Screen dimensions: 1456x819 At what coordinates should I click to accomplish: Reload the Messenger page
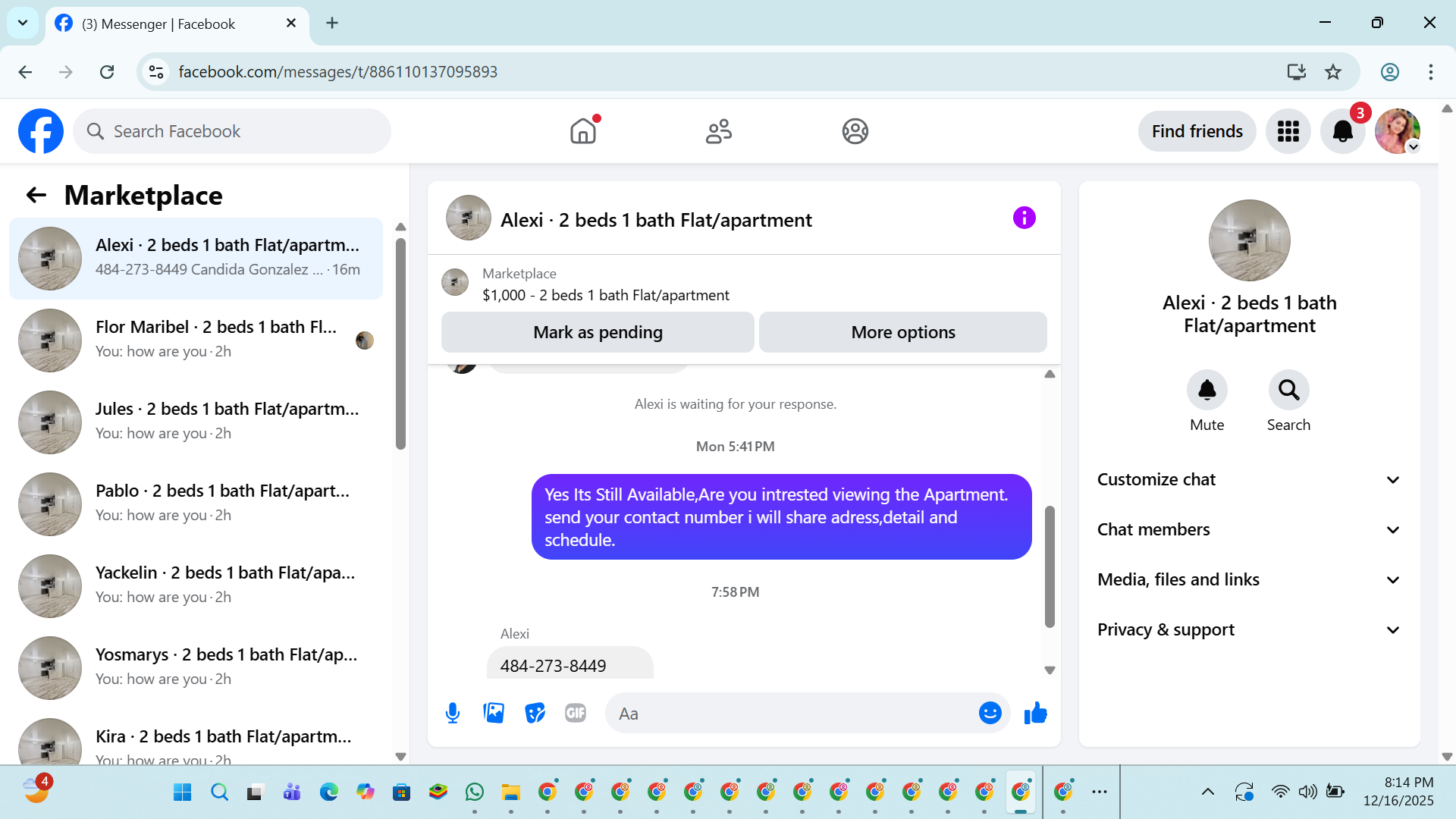pyautogui.click(x=107, y=72)
